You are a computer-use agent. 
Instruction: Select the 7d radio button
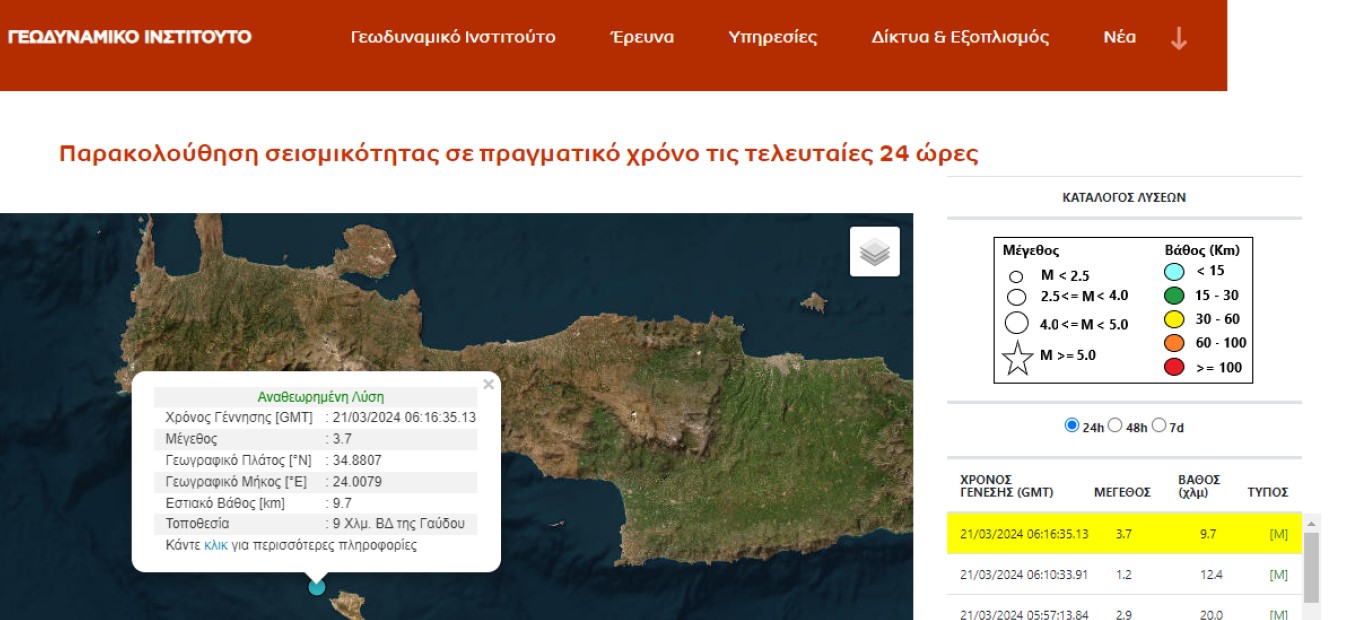click(x=1159, y=426)
